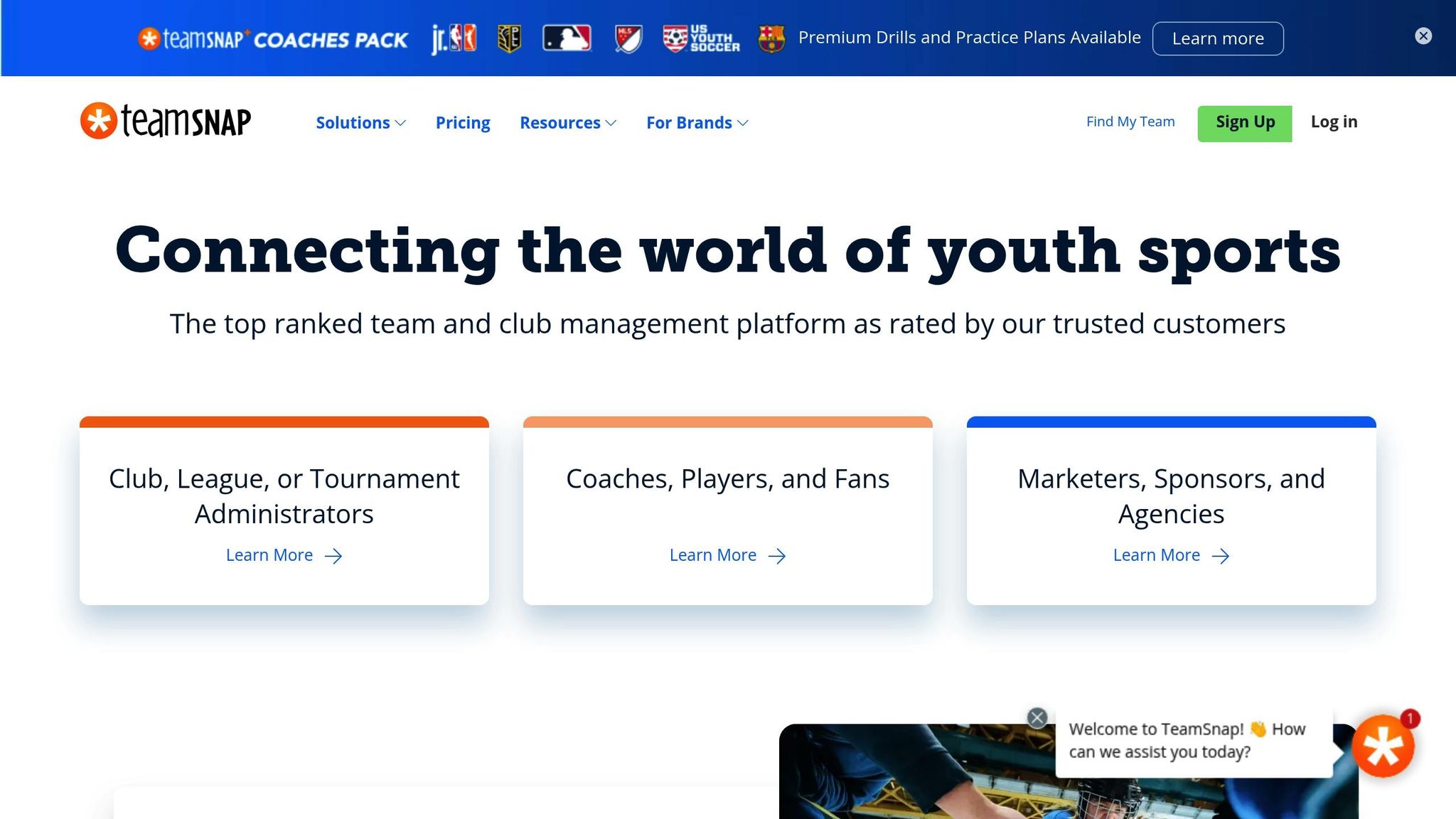Click the US Youth Soccer logo

(701, 38)
